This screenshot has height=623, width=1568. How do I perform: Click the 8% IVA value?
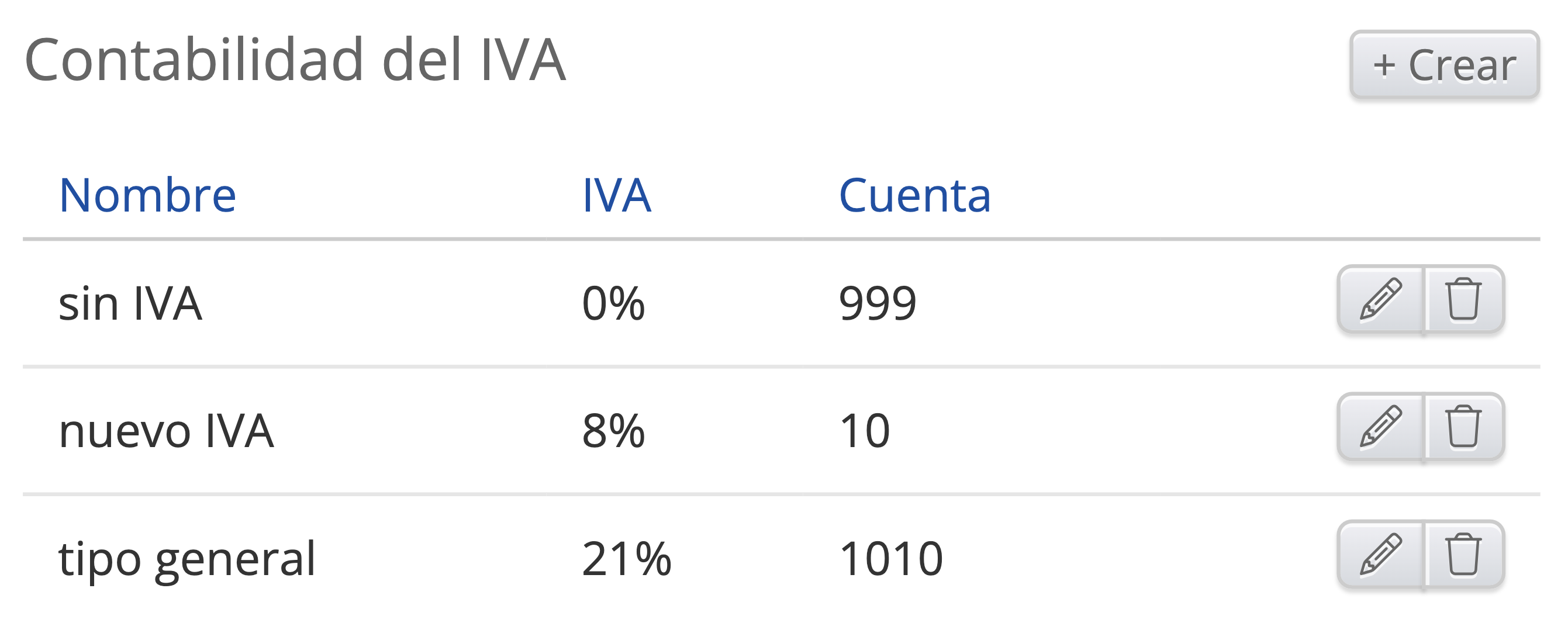tap(613, 431)
